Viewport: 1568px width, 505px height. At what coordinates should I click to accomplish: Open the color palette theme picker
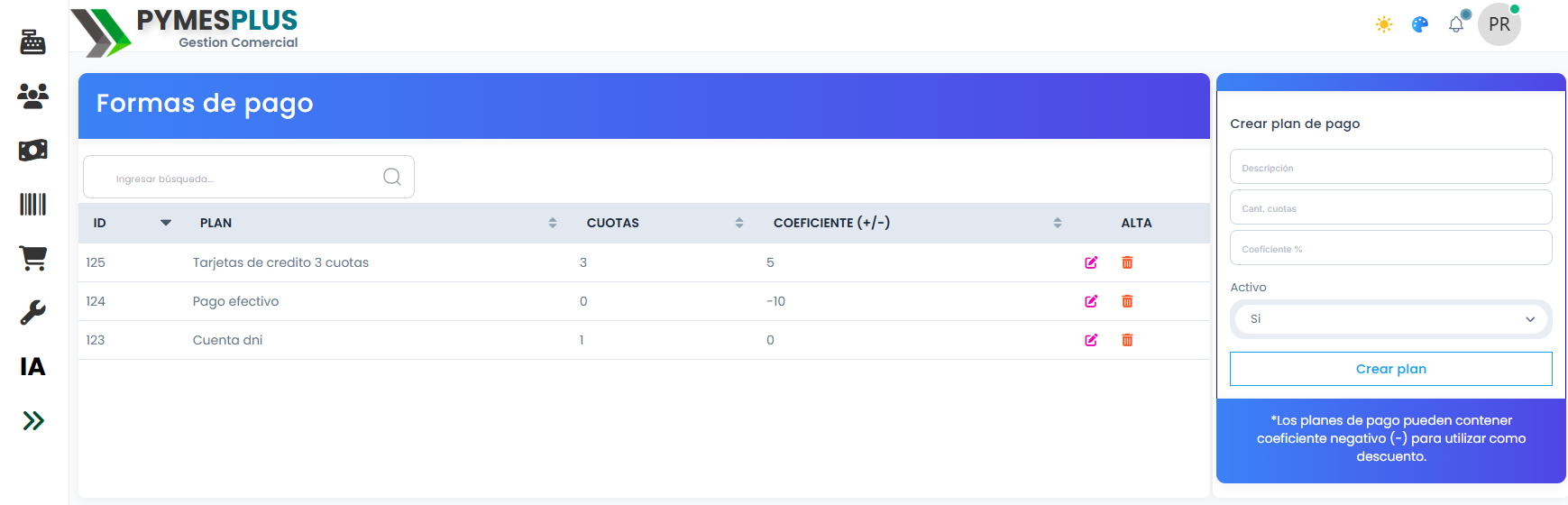click(1420, 24)
